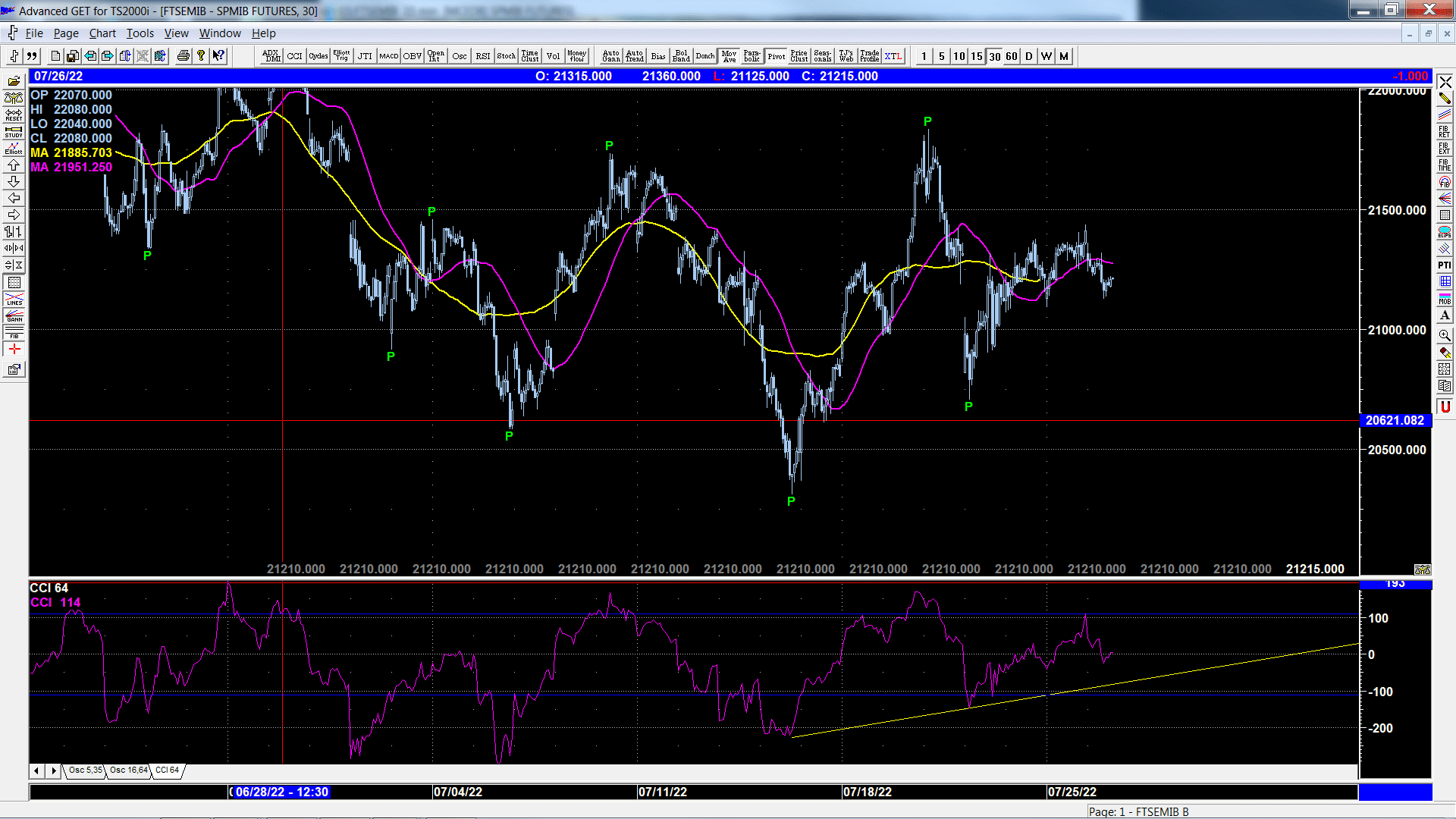The width and height of the screenshot is (1456, 819).
Task: Click the context help arrow icon
Action: (x=218, y=56)
